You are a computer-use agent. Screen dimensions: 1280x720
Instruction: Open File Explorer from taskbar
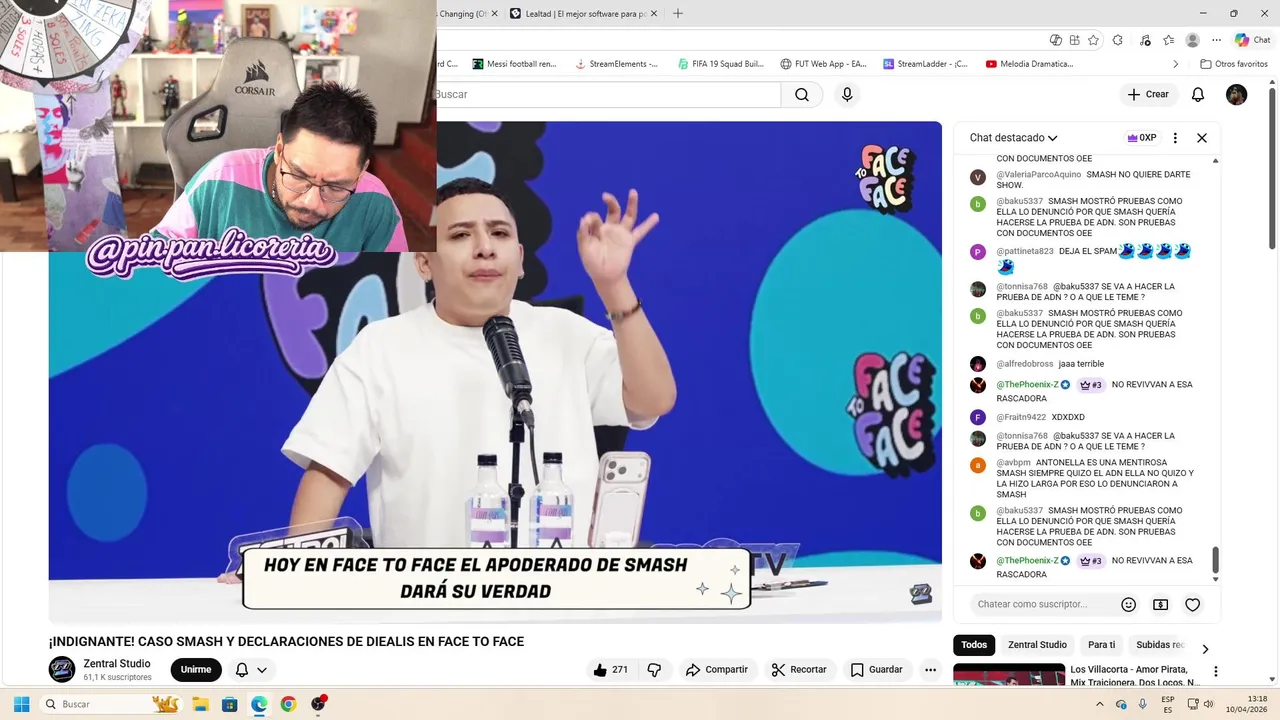[200, 704]
